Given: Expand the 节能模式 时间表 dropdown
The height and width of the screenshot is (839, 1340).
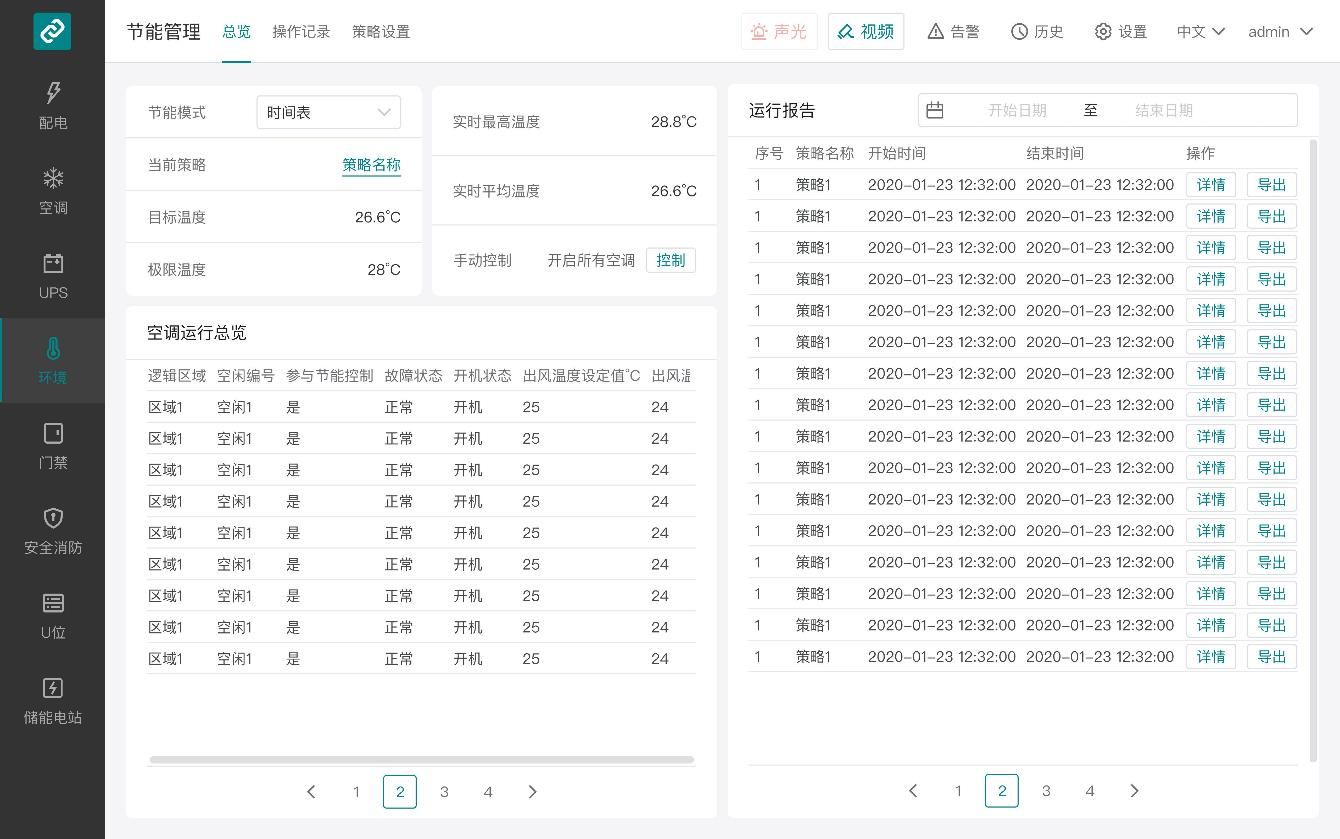Looking at the screenshot, I should click(x=328, y=112).
